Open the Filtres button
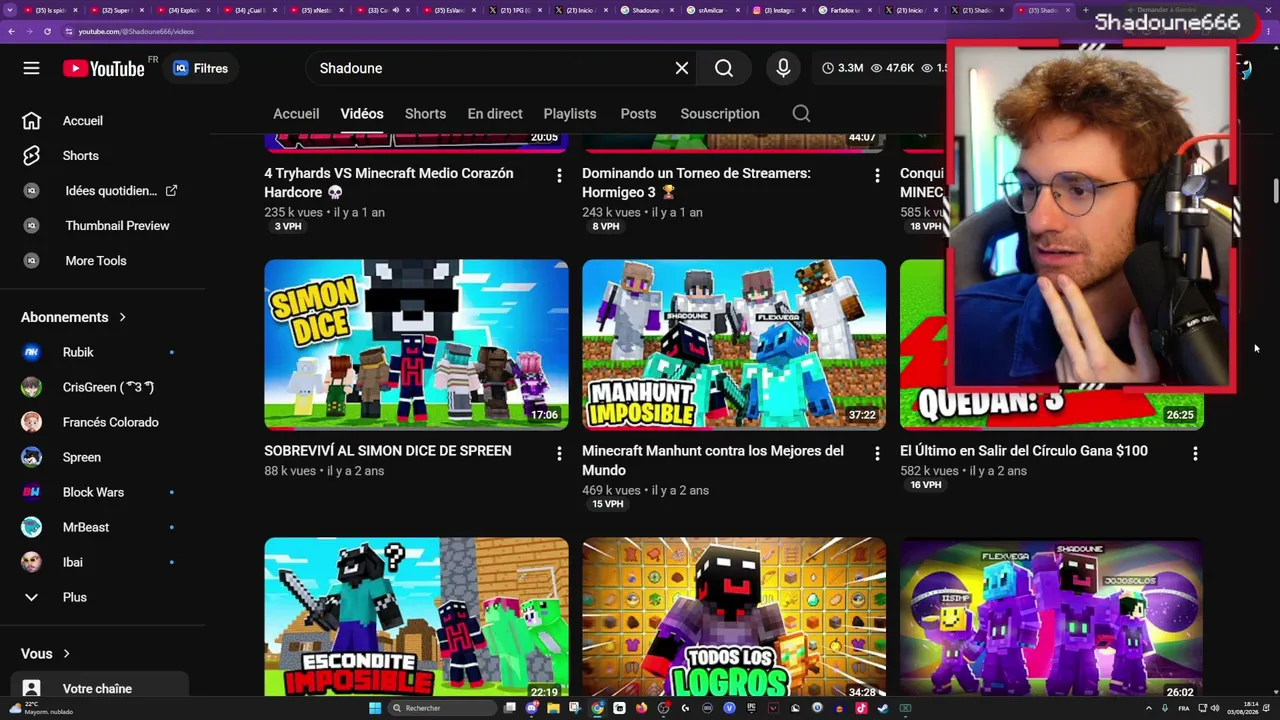This screenshot has width=1280, height=720. 200,68
